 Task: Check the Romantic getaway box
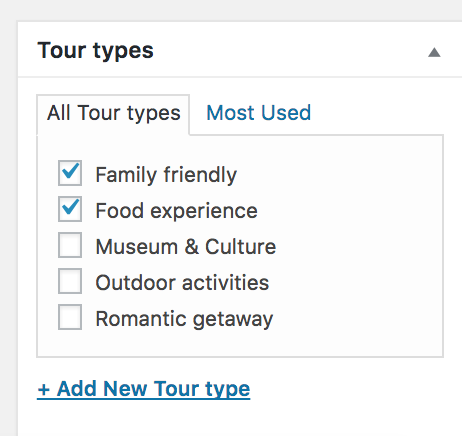[70, 317]
